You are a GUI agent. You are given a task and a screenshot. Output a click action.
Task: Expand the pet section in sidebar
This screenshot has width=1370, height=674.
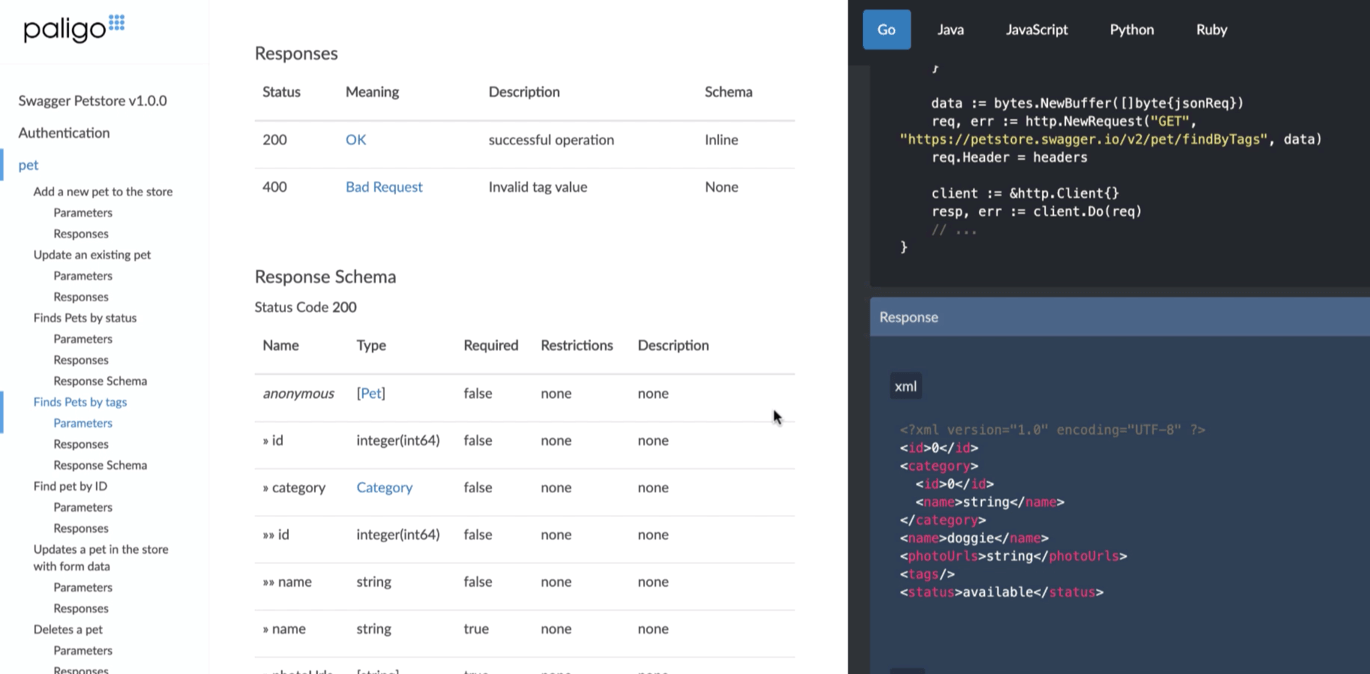[x=29, y=165]
